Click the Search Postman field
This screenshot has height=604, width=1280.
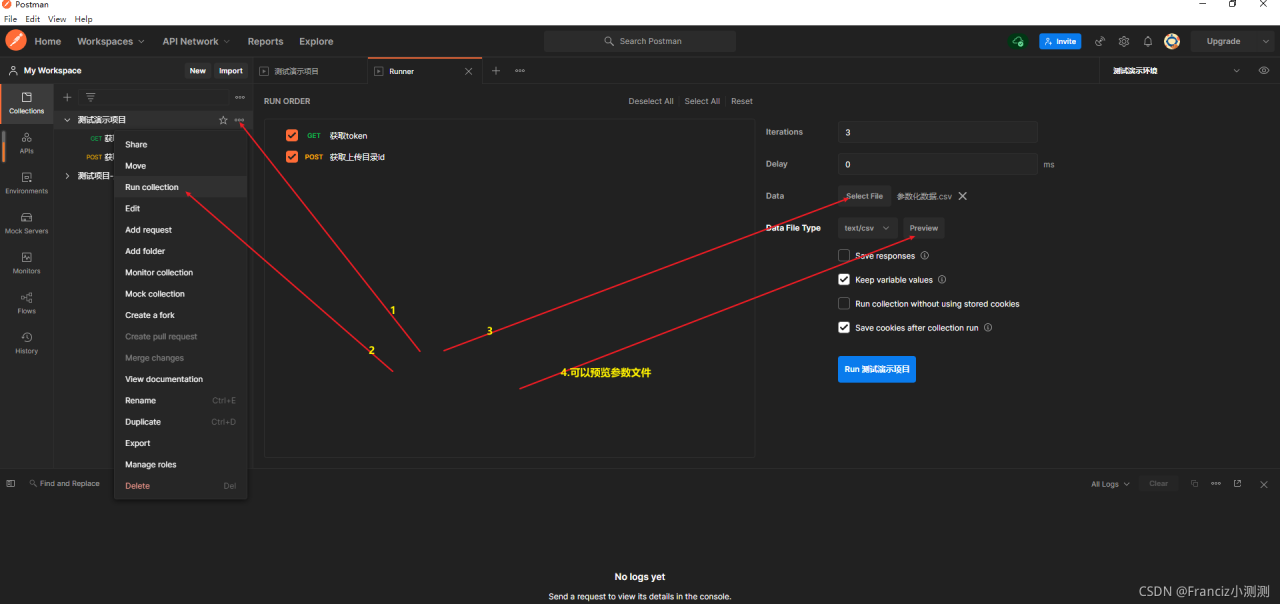tap(640, 41)
